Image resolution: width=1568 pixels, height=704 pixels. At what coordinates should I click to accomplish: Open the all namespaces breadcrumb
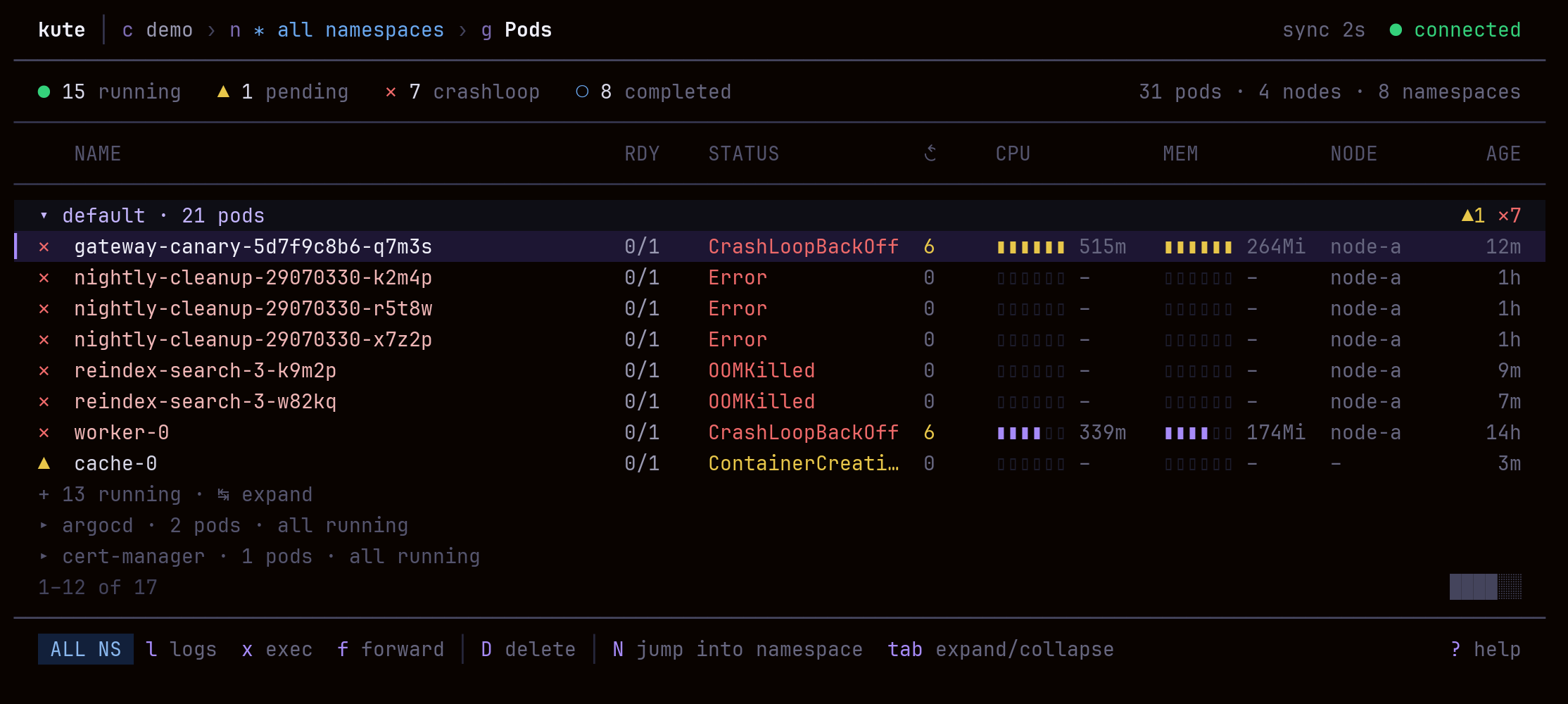click(337, 30)
